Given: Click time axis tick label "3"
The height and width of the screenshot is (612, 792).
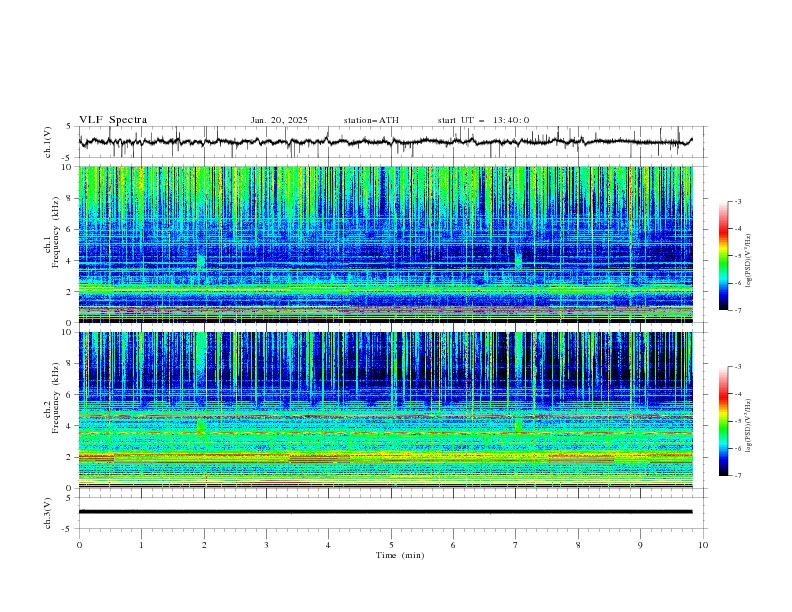Looking at the screenshot, I should point(266,545).
